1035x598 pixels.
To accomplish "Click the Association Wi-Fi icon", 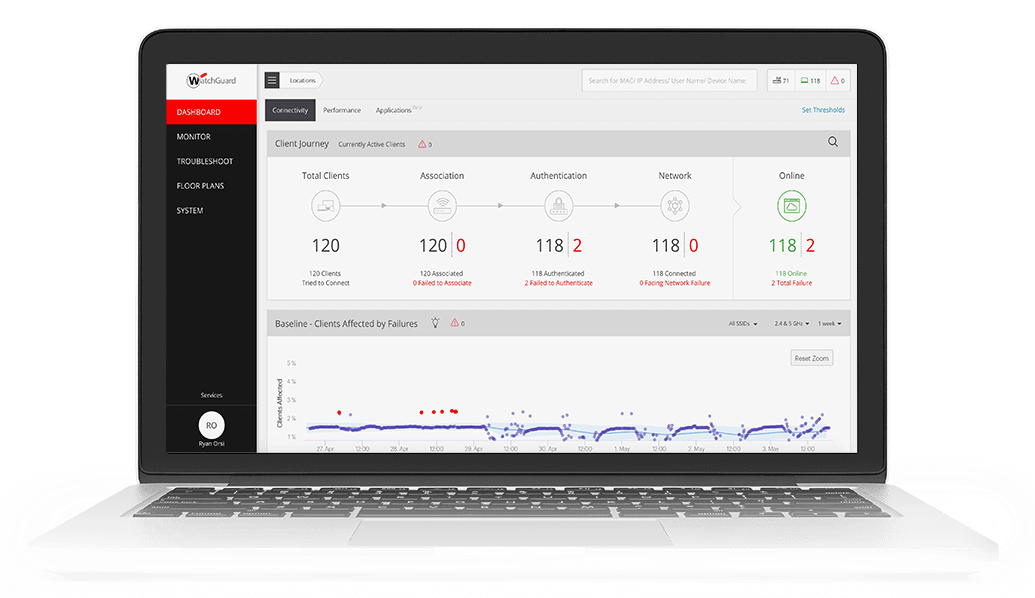I will pos(442,206).
